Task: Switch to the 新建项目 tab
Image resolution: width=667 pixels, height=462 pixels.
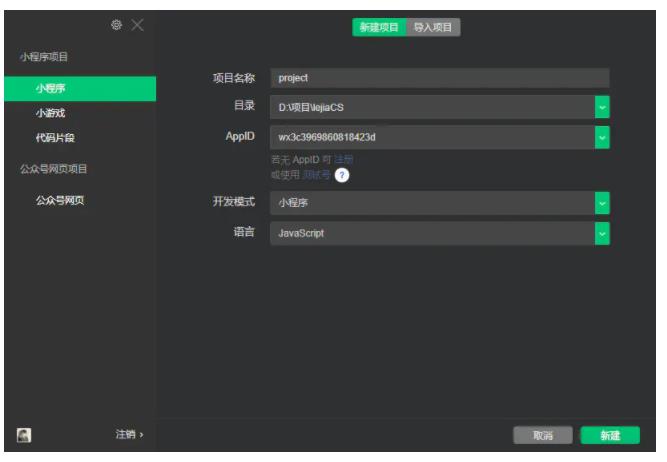Action: 379,27
